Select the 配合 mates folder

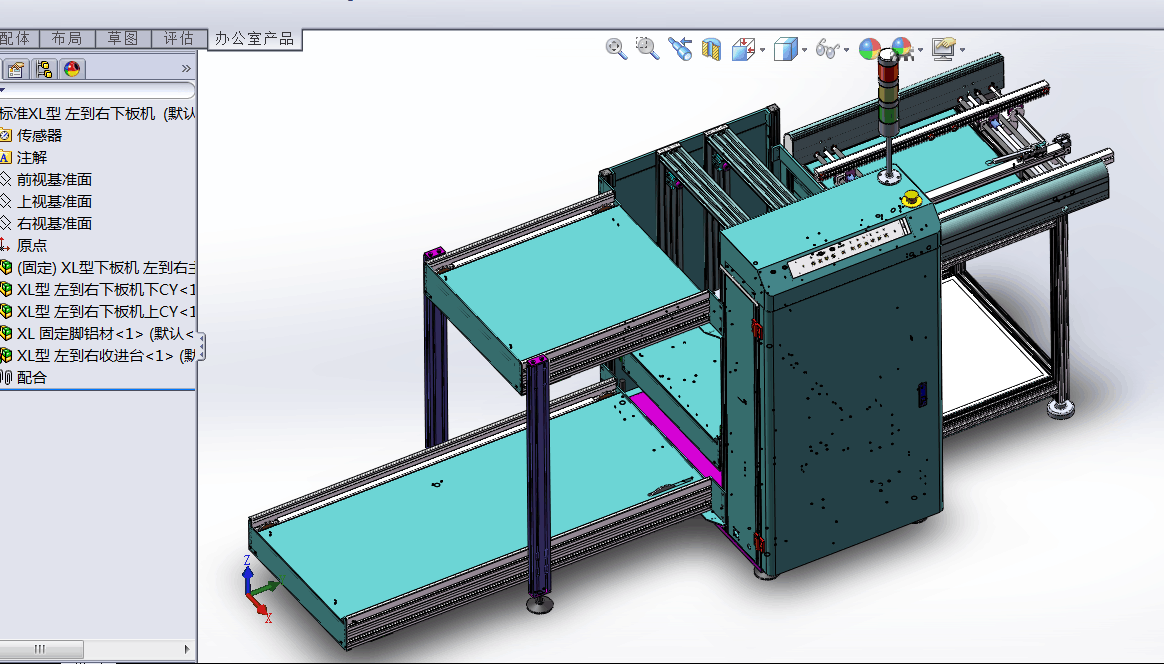click(32, 377)
